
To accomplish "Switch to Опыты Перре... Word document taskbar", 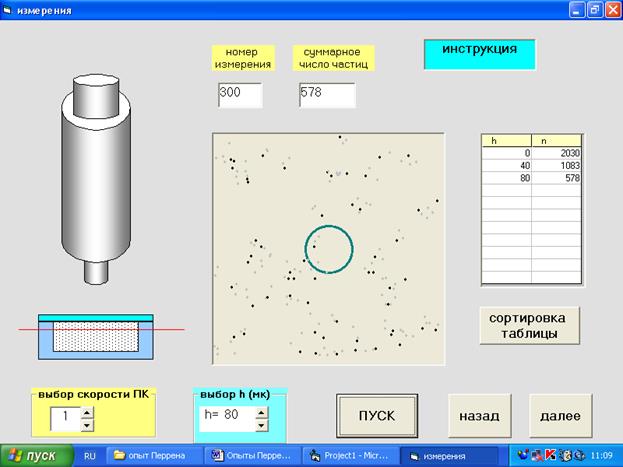I will [253, 455].
